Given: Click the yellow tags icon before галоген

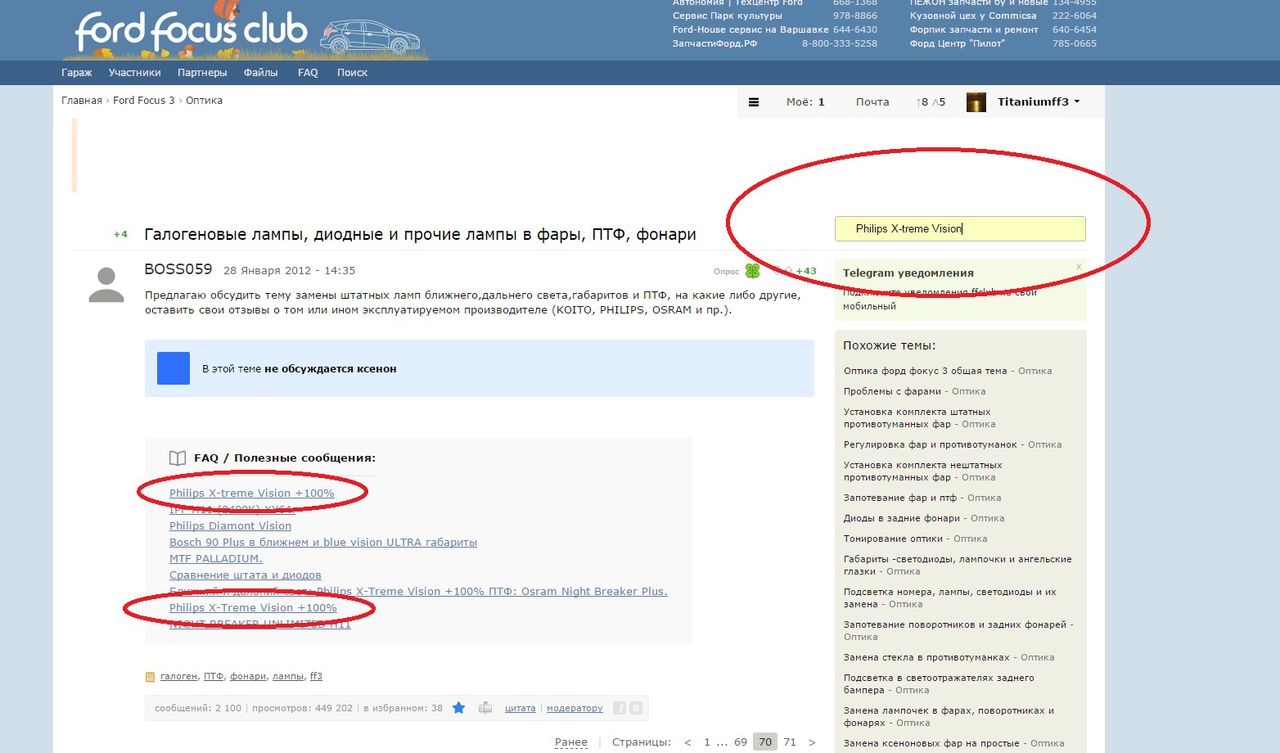Looking at the screenshot, I should click(x=150, y=677).
